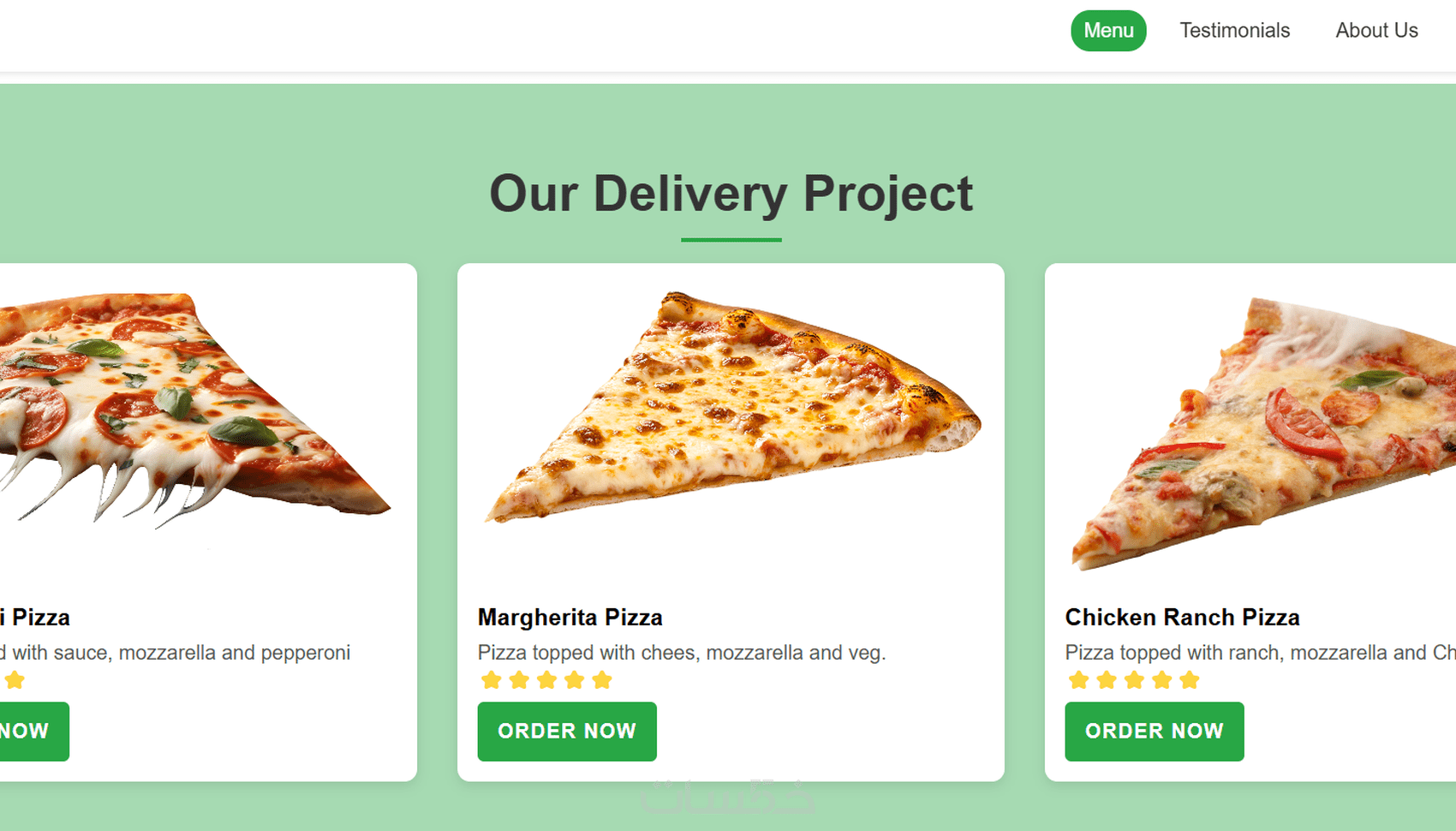Select fifth star of Chicken Ranch rating

click(1190, 680)
